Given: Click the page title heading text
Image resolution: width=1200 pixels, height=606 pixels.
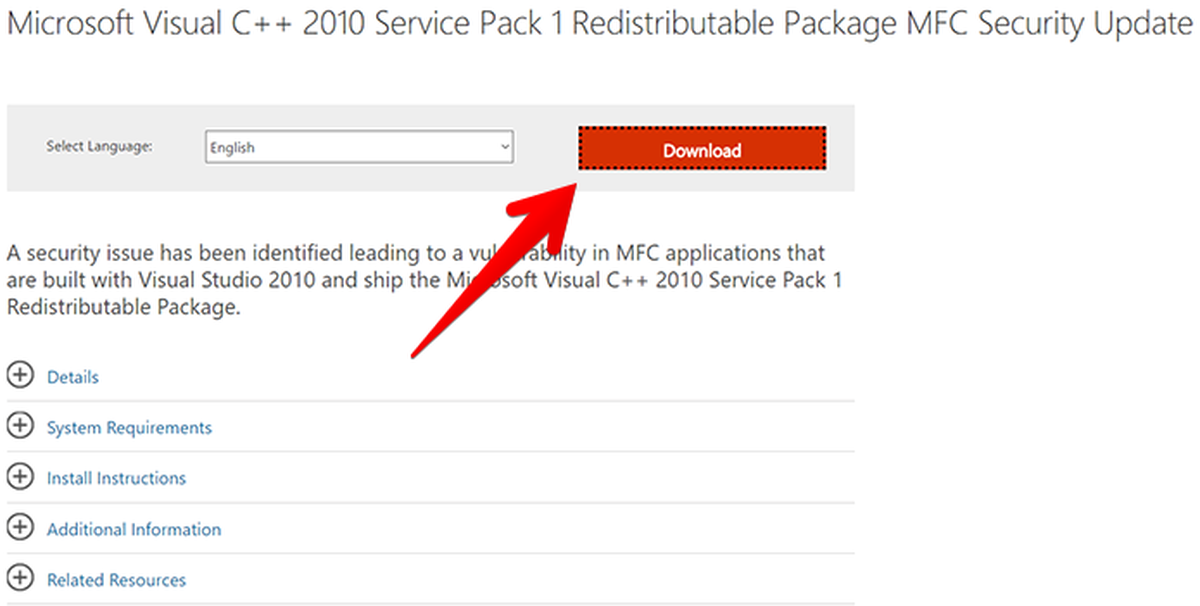Looking at the screenshot, I should (598, 23).
